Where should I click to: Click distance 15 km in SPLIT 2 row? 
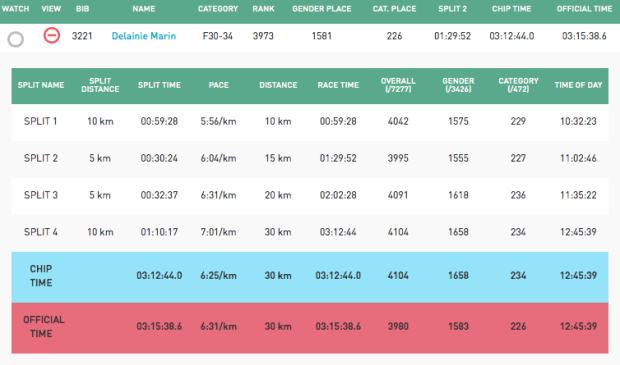coord(278,158)
